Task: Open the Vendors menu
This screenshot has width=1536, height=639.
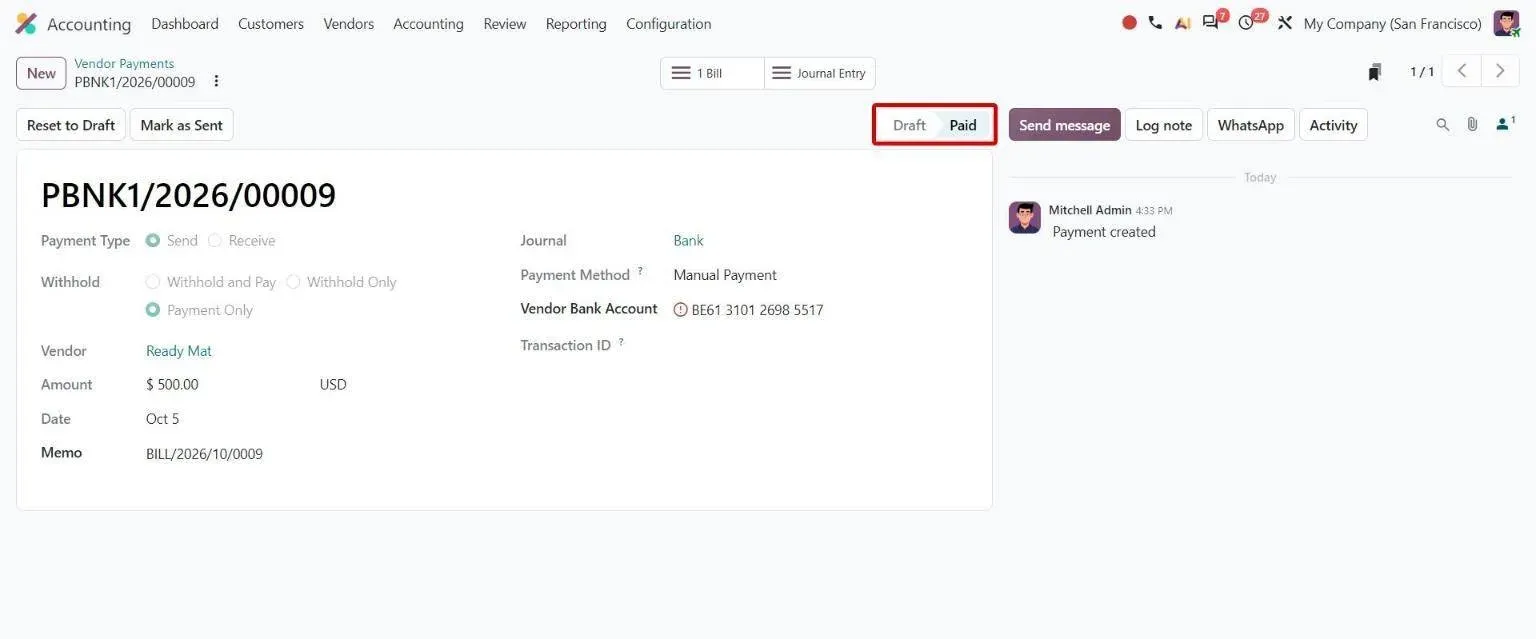Action: [349, 23]
